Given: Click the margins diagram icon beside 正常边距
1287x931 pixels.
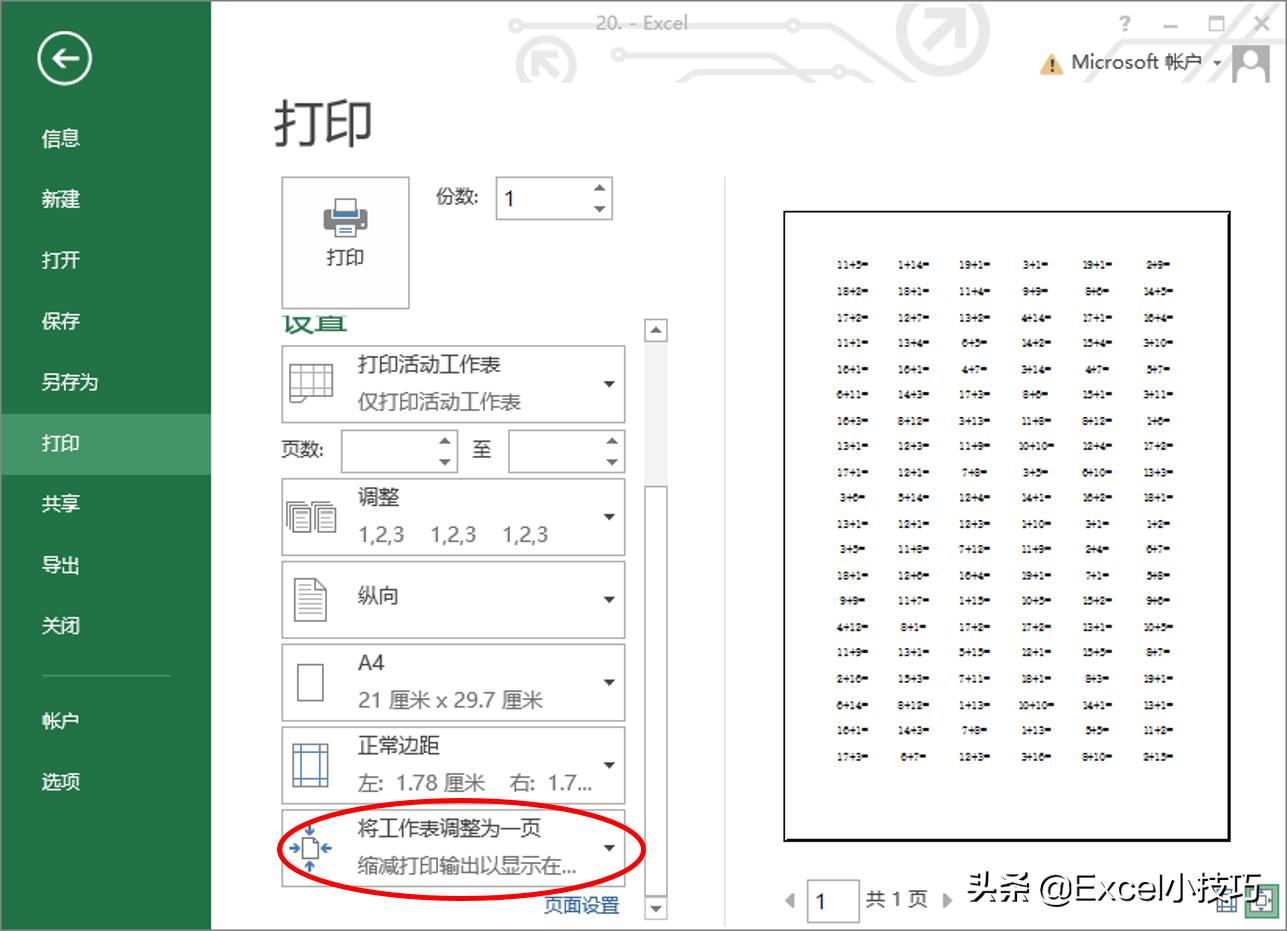Looking at the screenshot, I should pos(312,763).
